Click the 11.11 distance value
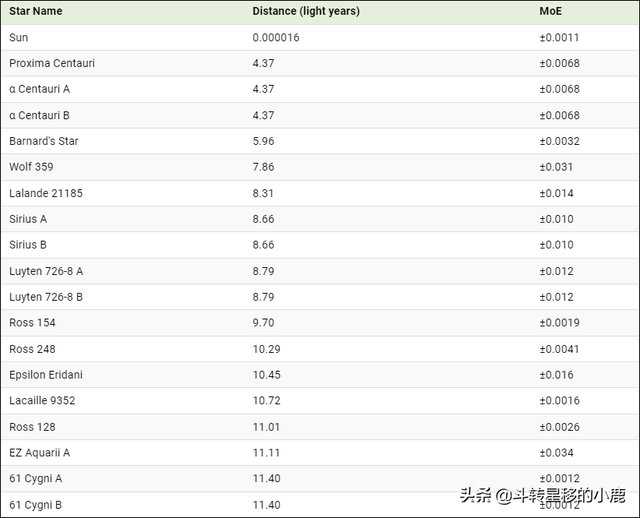This screenshot has height=518, width=640. click(x=266, y=453)
